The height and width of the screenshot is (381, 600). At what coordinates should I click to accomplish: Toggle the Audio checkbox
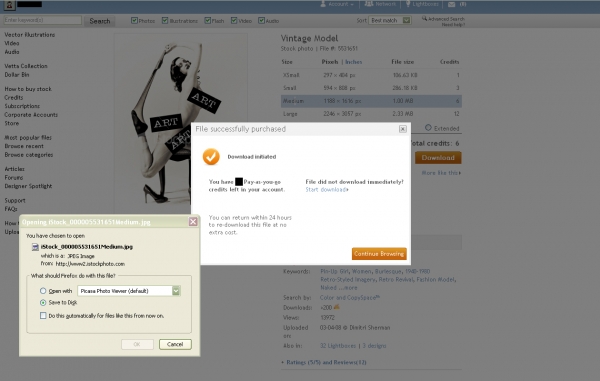coord(261,20)
